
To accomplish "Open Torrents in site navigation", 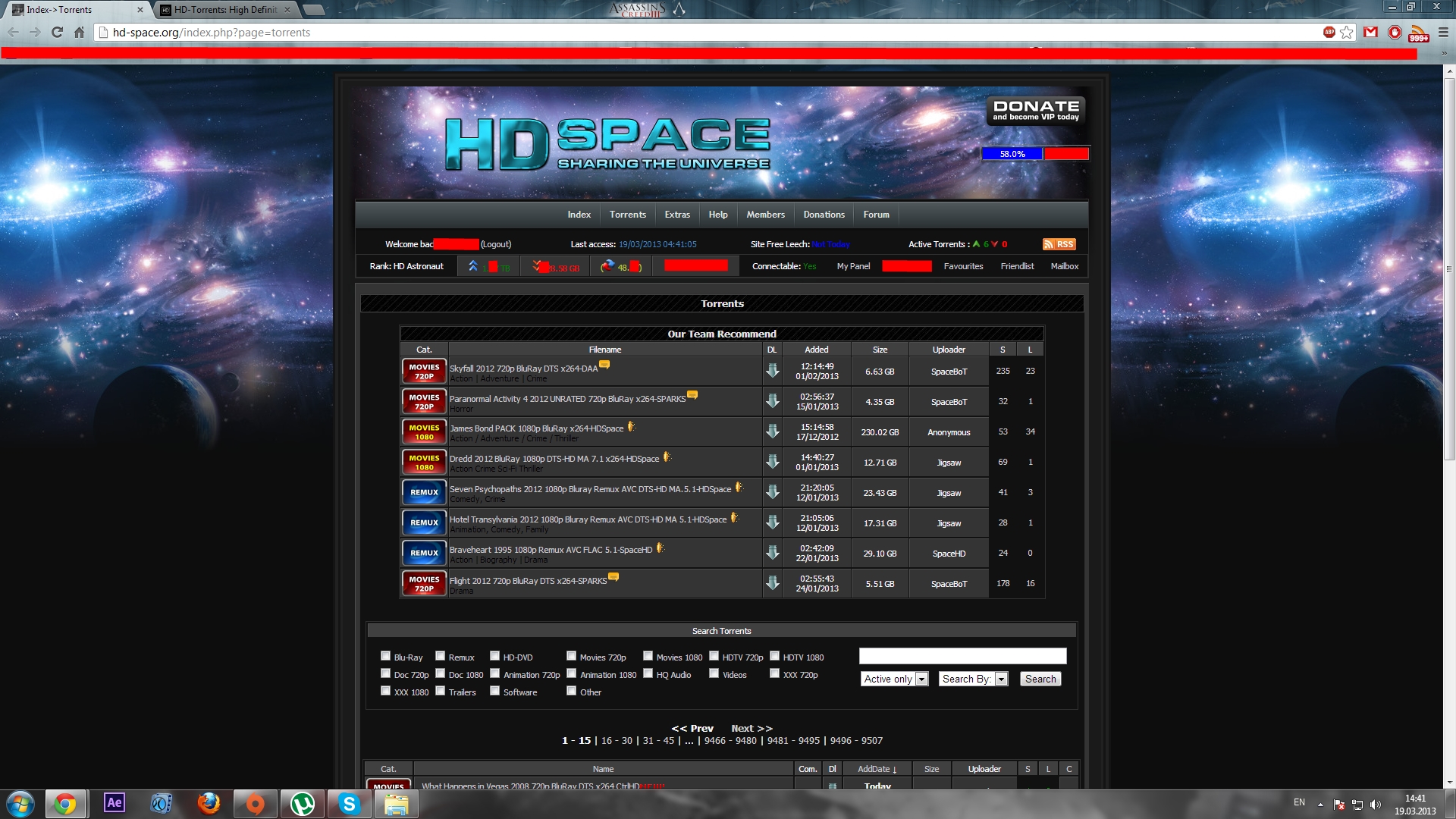I will (x=627, y=215).
